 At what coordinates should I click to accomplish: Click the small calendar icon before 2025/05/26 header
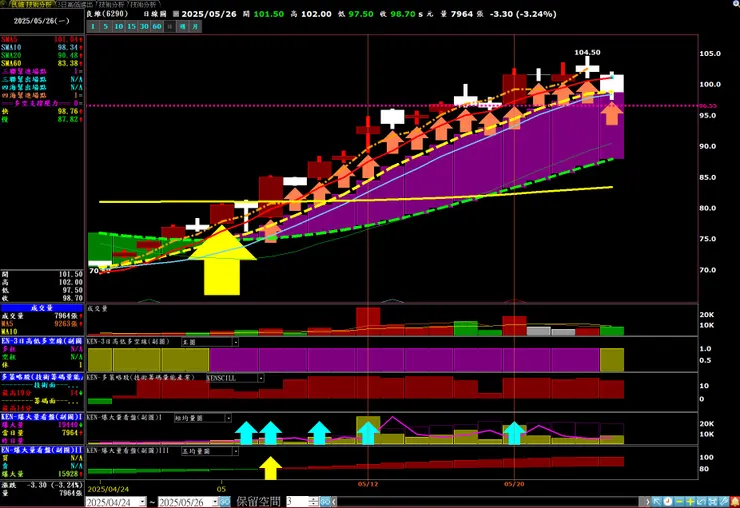point(176,14)
